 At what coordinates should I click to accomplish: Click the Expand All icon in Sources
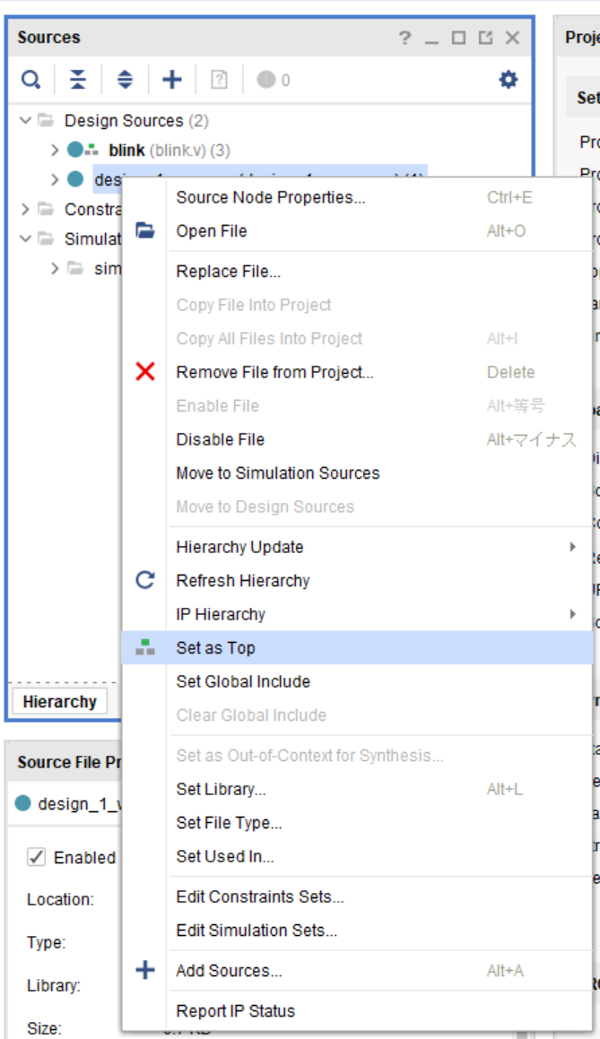pos(125,80)
